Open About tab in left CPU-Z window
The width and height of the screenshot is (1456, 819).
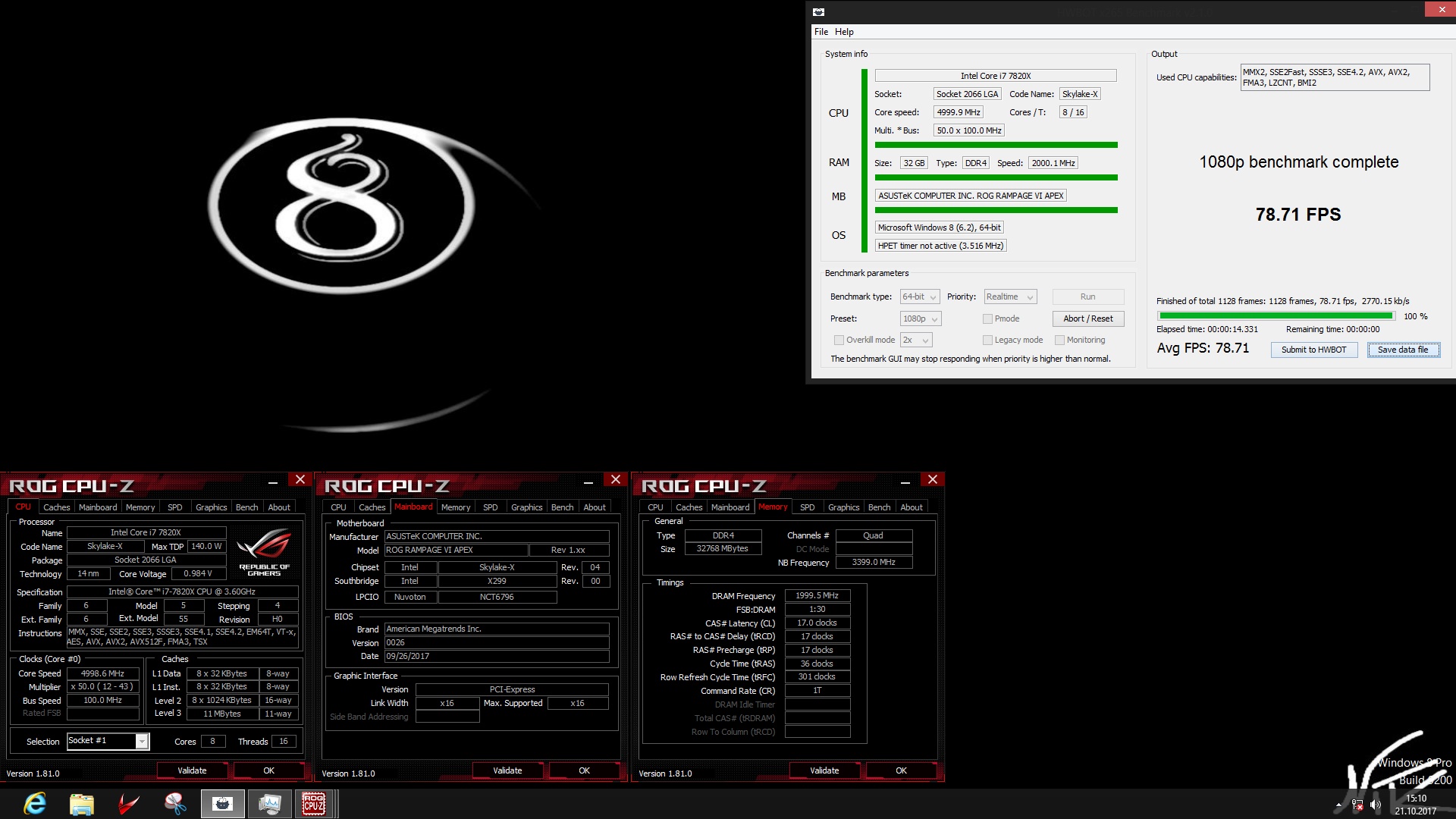click(x=279, y=507)
